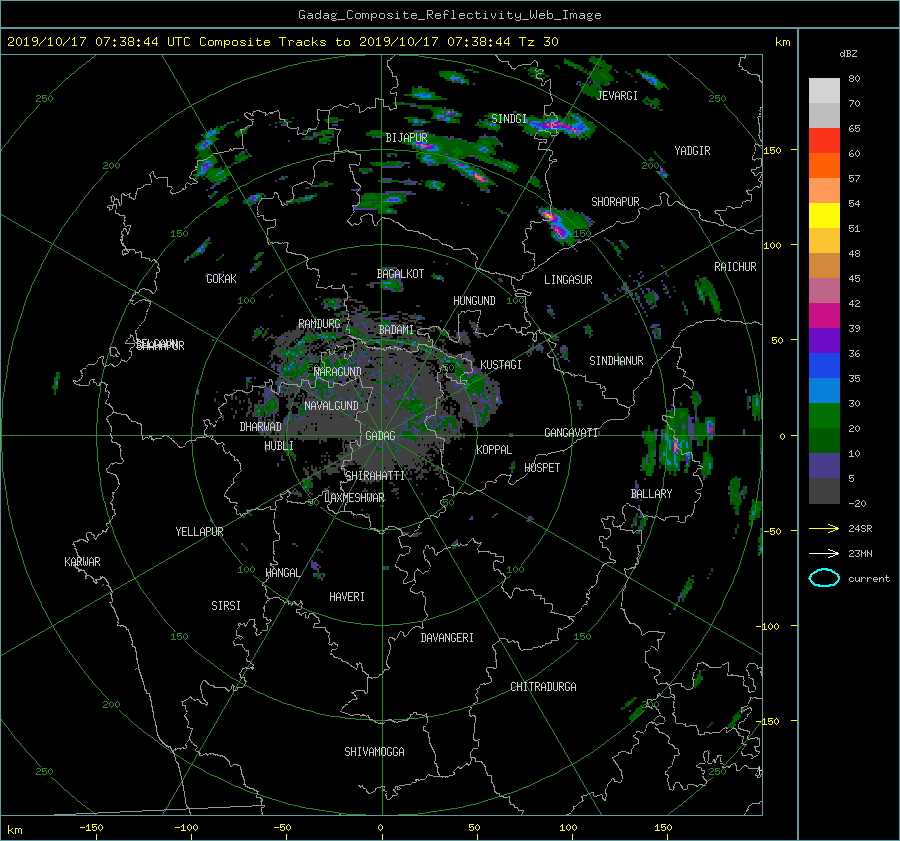
Task: Click the Gadag_Composite_Reflectivity_Web_Image title
Action: tap(449, 15)
